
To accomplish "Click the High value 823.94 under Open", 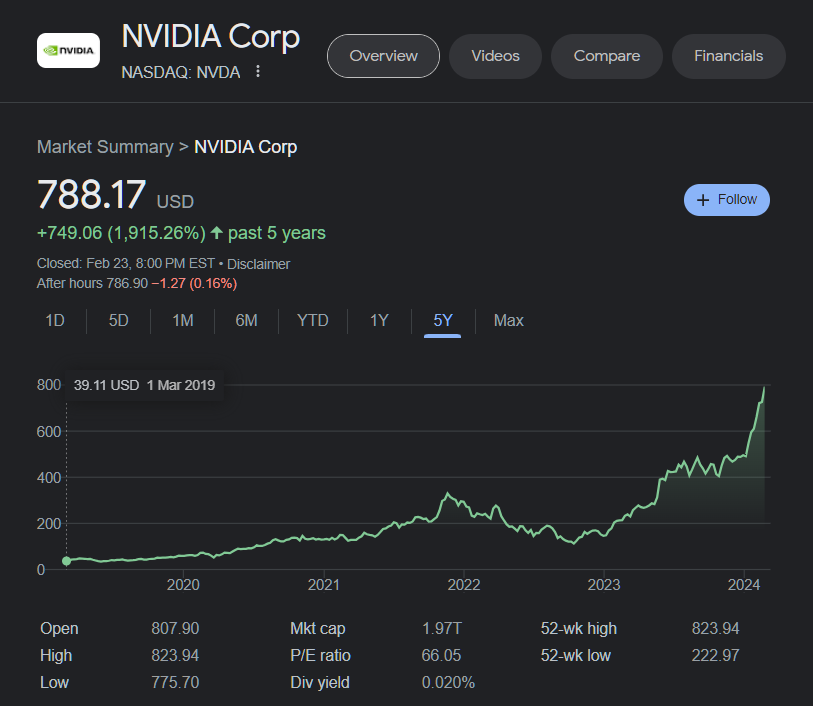I will tap(175, 655).
